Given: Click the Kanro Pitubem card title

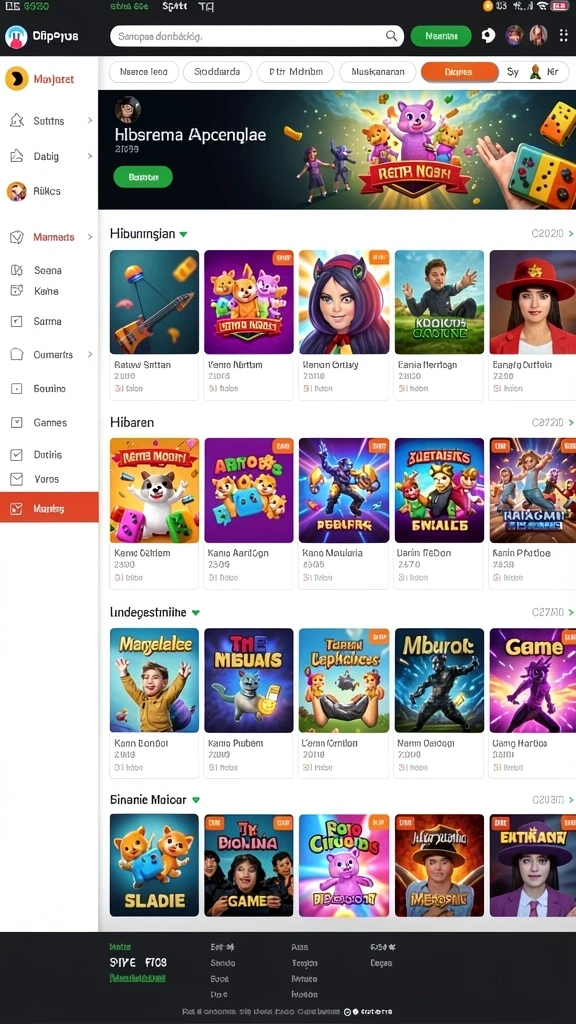Looking at the screenshot, I should click(x=235, y=743).
